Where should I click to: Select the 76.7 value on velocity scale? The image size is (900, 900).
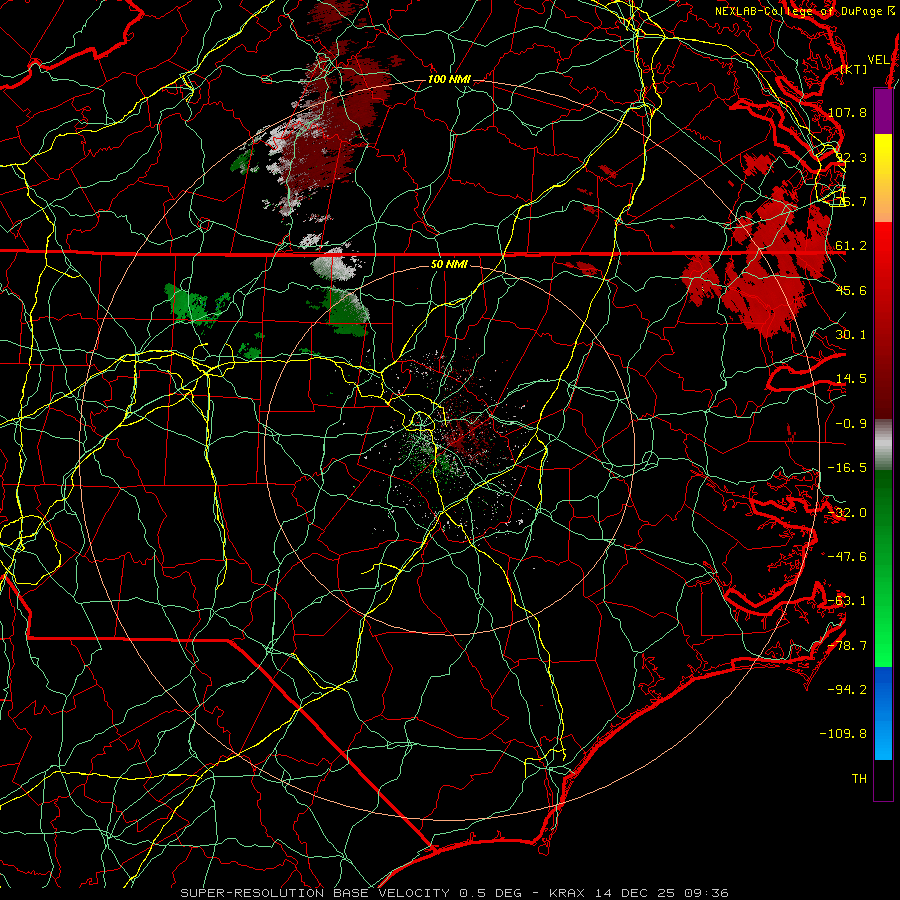[851, 201]
